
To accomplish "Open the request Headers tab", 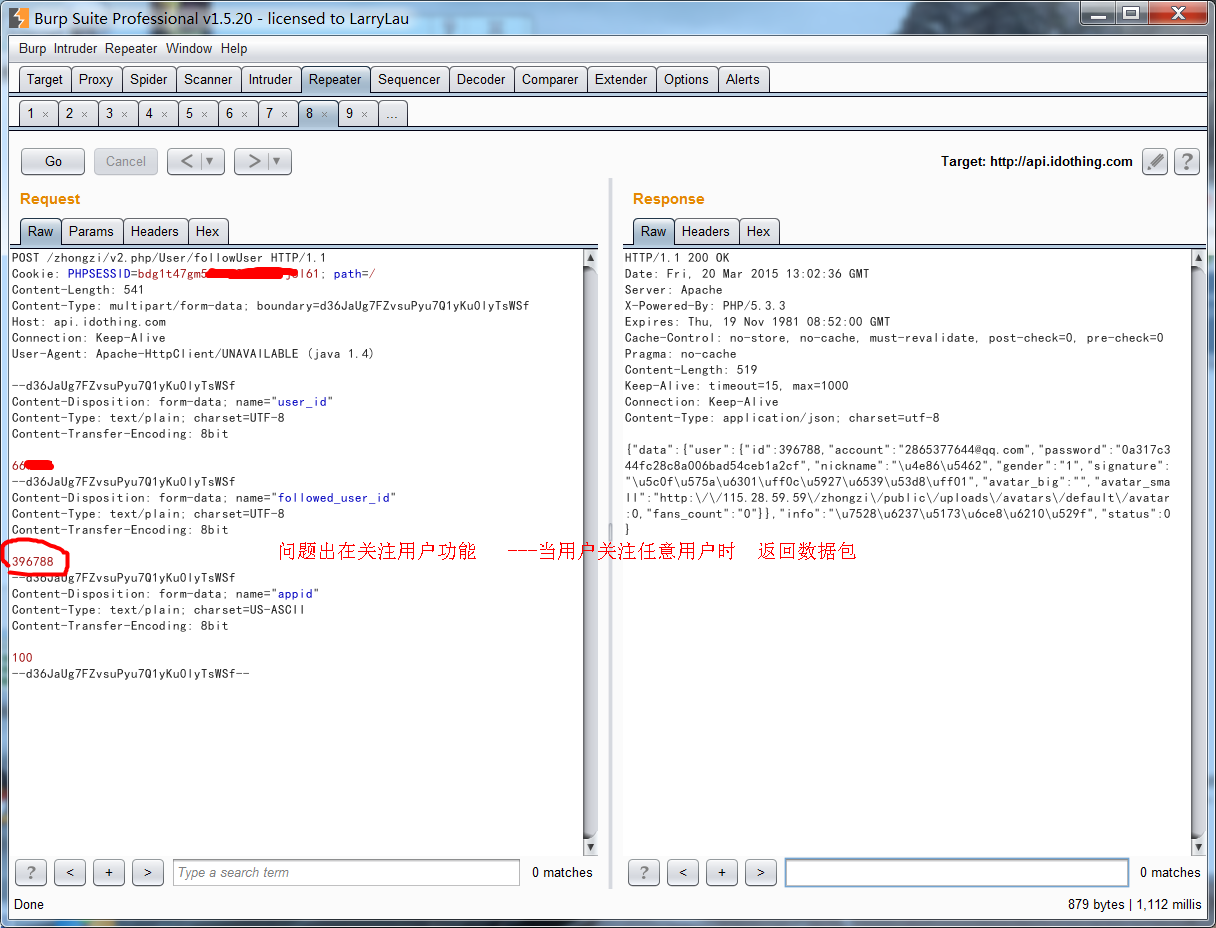I will [x=154, y=231].
